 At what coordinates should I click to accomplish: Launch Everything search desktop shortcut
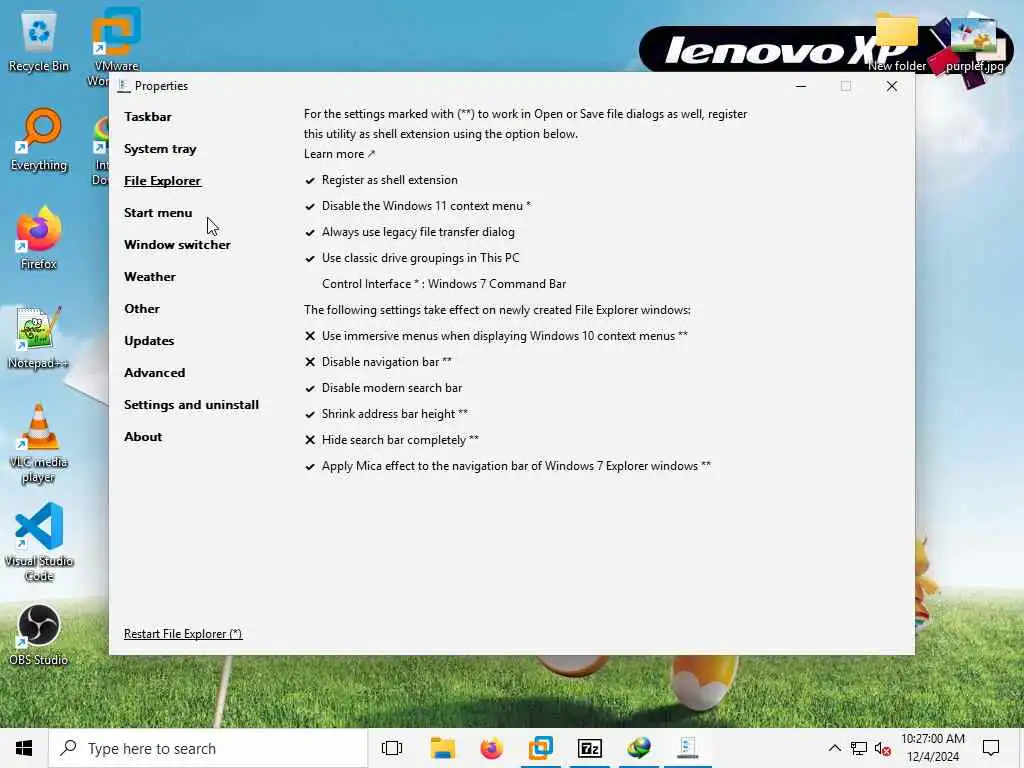tap(39, 140)
